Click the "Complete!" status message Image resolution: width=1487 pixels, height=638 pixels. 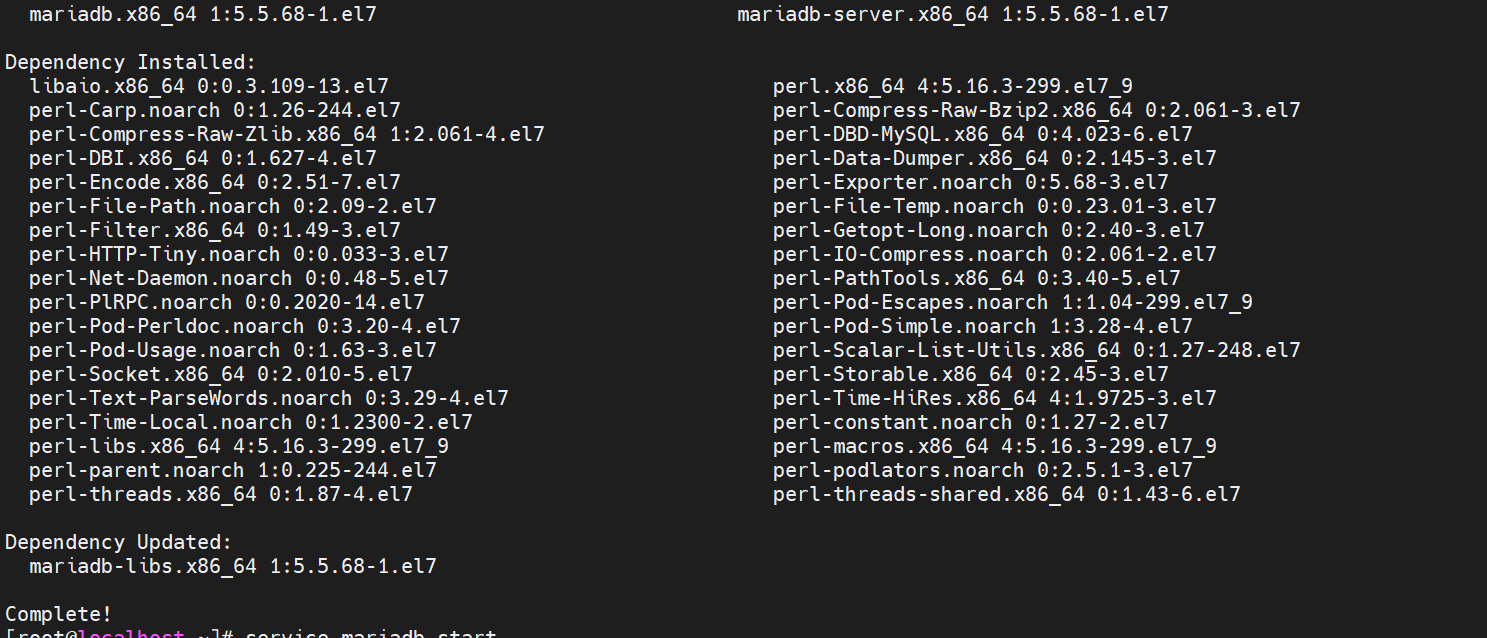tap(58, 614)
